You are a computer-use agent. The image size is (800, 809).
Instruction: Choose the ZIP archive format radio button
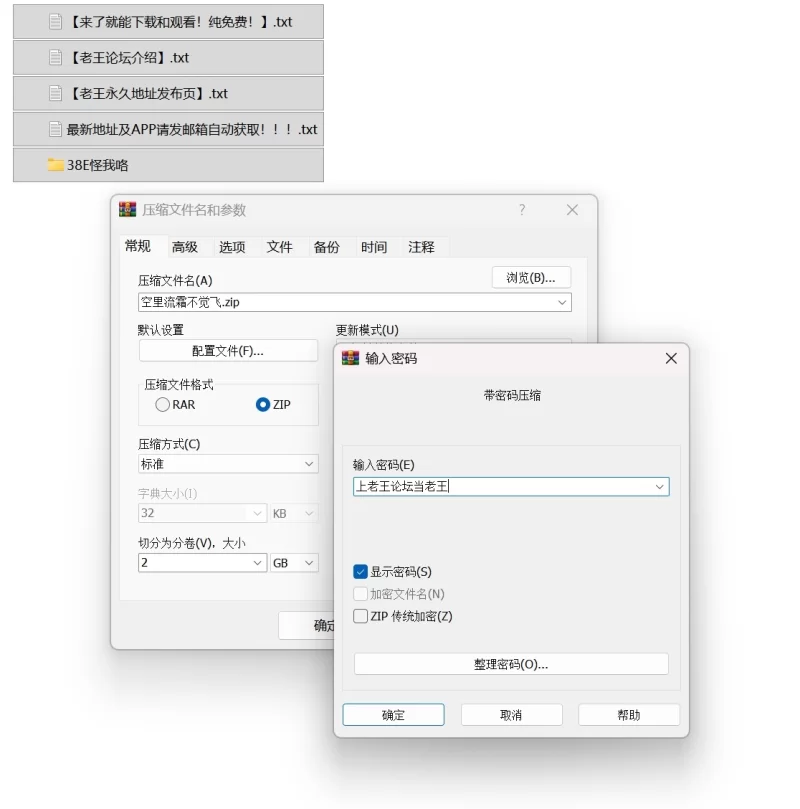pyautogui.click(x=263, y=404)
